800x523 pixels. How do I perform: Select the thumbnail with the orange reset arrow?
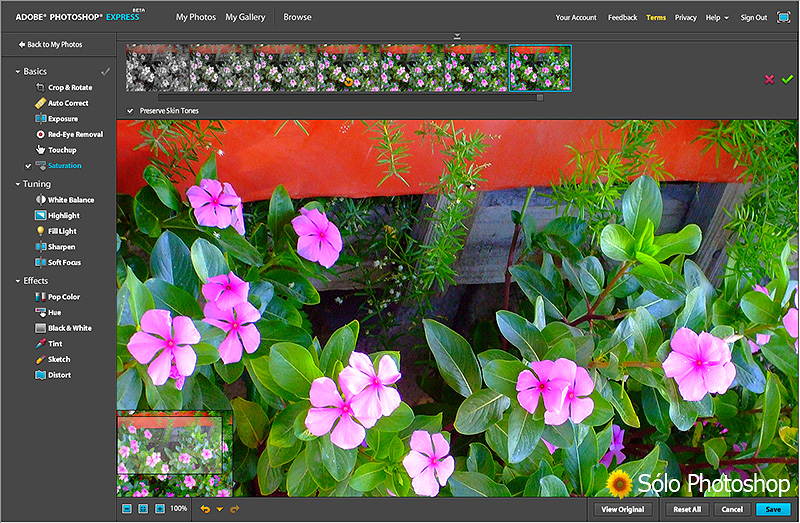(349, 68)
